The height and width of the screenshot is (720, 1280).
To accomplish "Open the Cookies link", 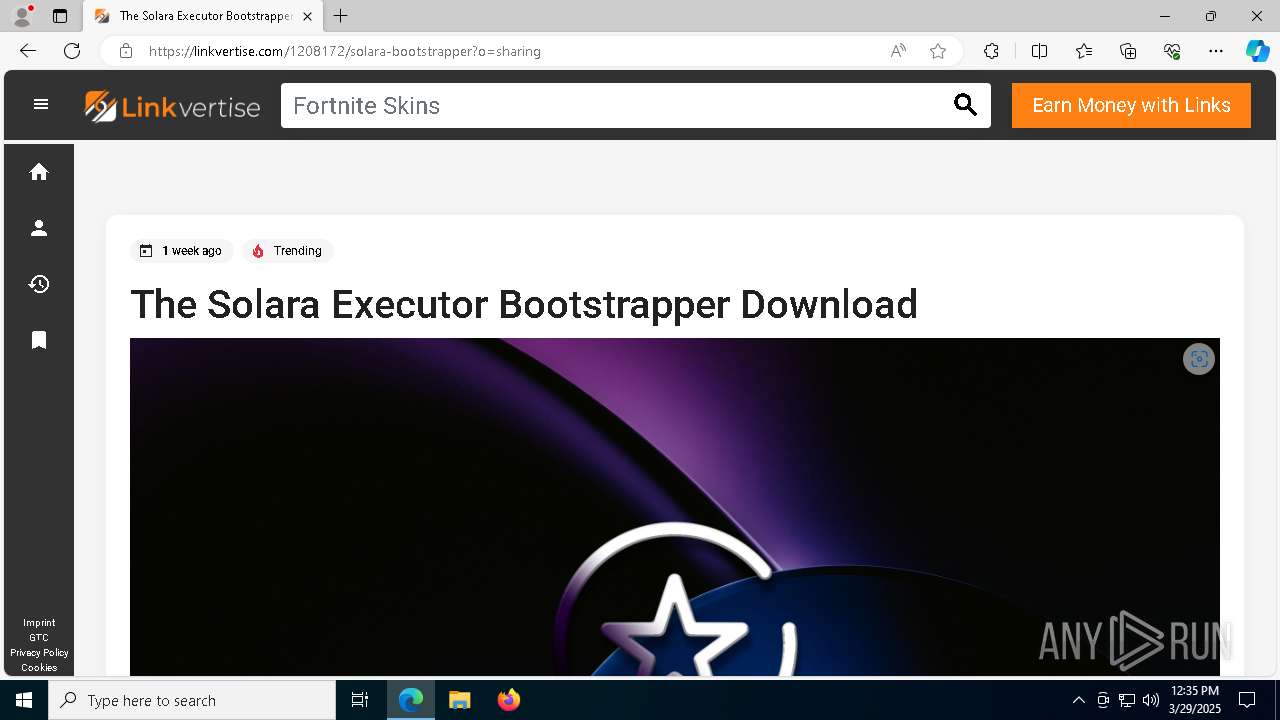I will 39,668.
